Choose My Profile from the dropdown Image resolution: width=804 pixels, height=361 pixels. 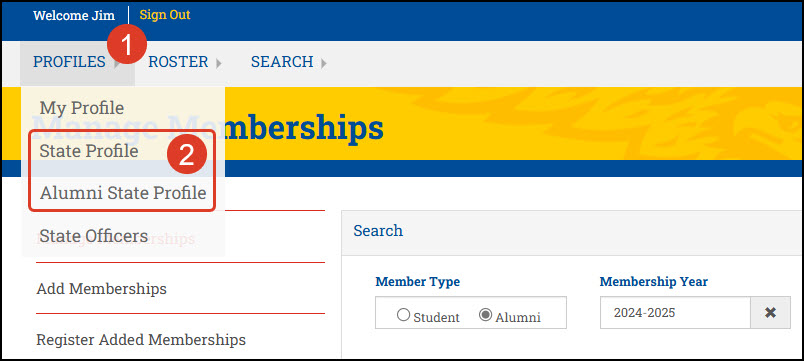(x=82, y=108)
